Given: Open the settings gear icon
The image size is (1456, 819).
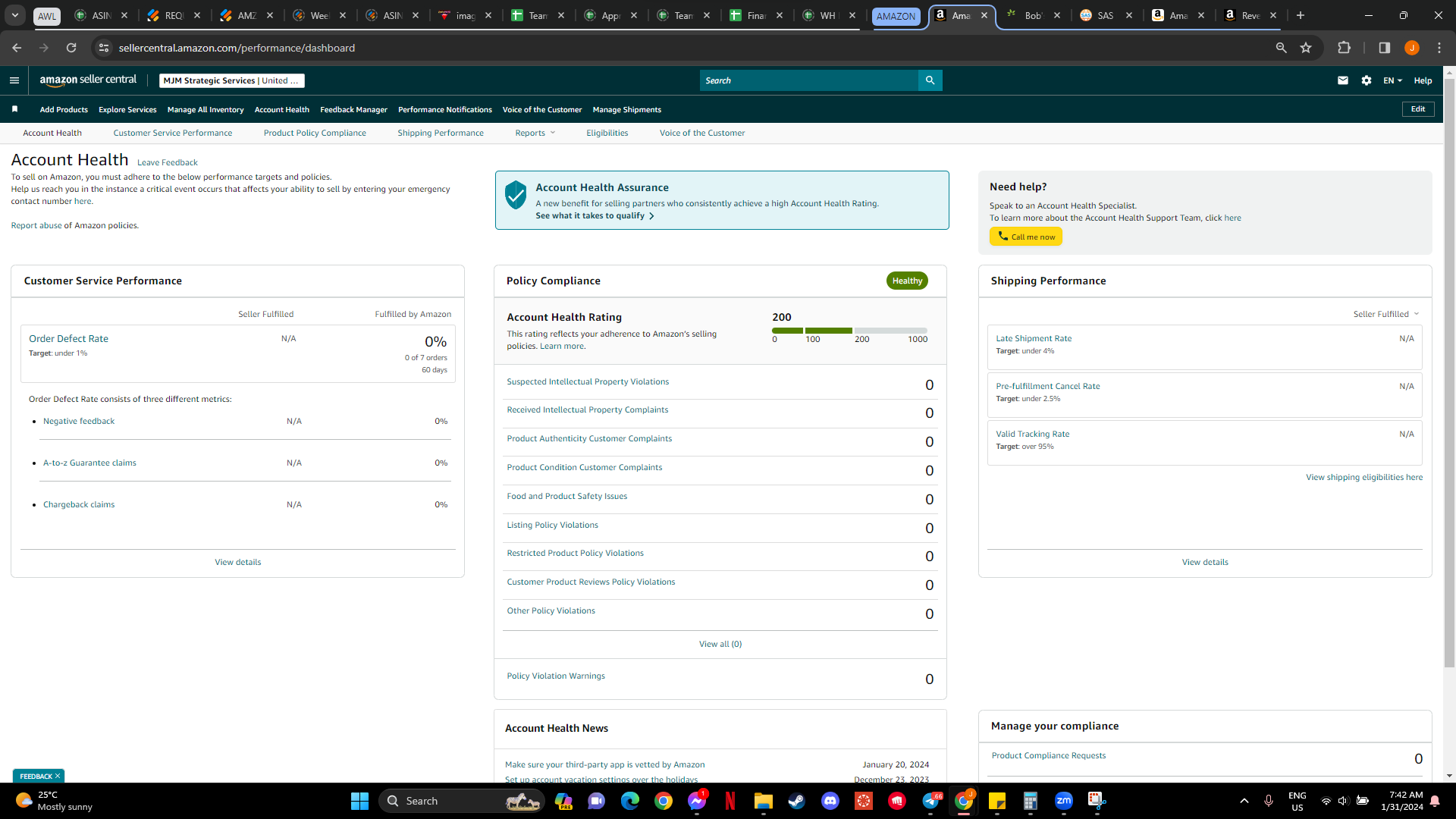Looking at the screenshot, I should click(x=1367, y=80).
